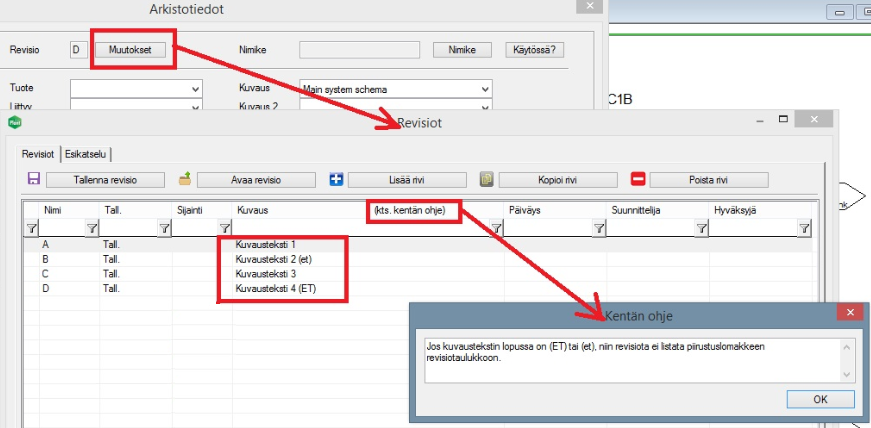Switch to the Revisiot tab
The height and width of the screenshot is (428, 871).
(38, 154)
